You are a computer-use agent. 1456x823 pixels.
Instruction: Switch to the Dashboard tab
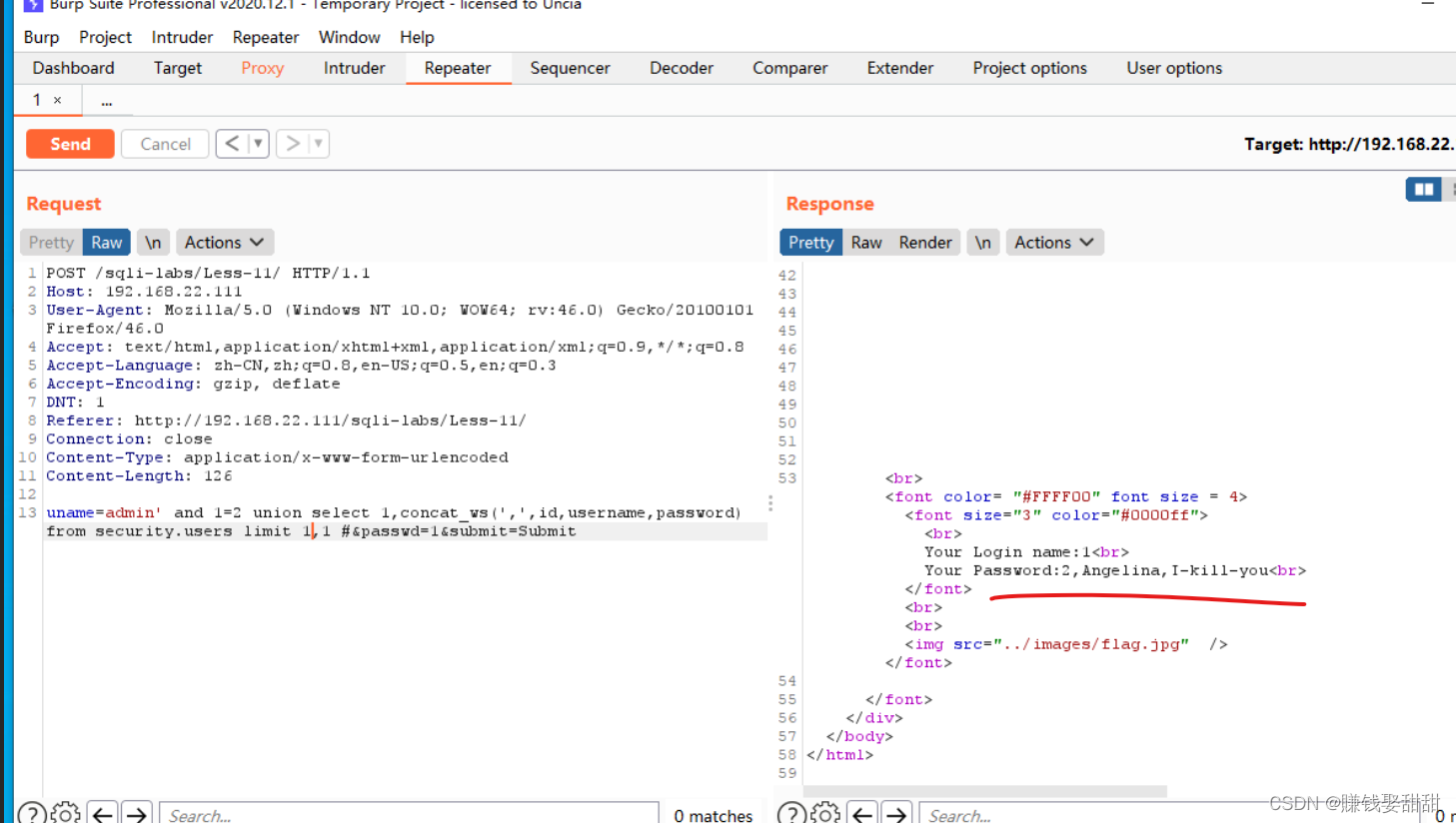[73, 68]
